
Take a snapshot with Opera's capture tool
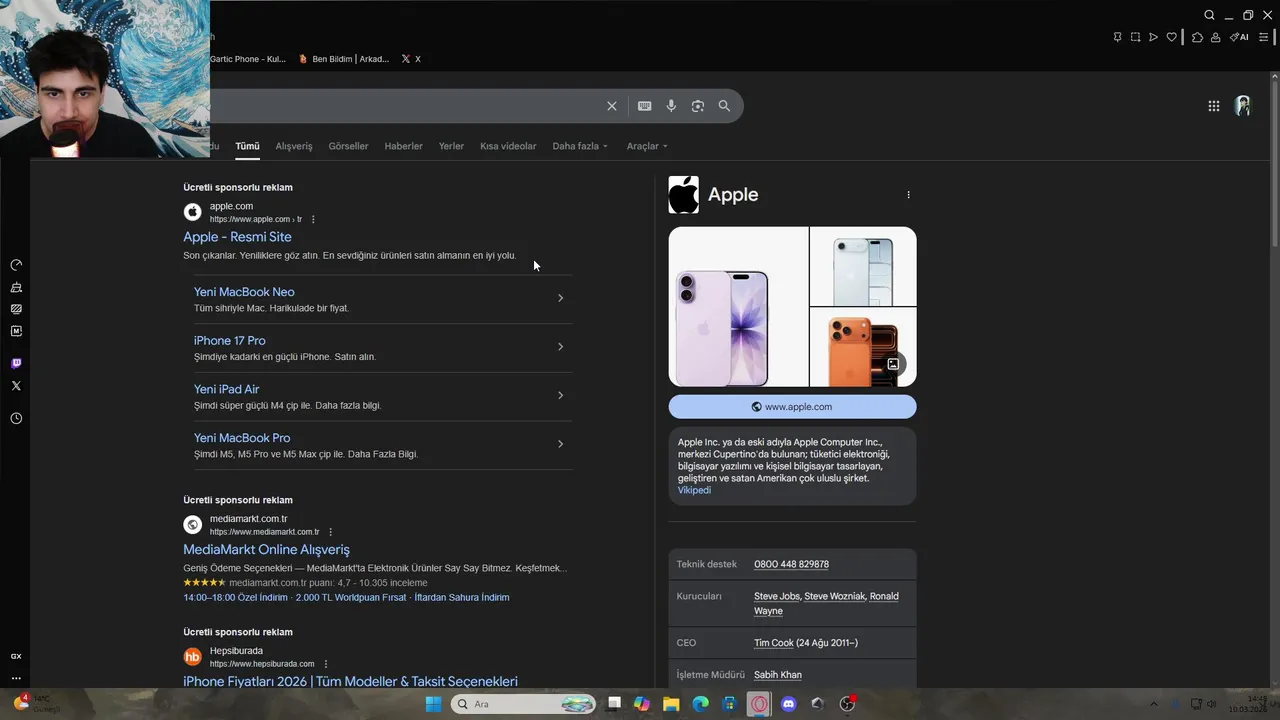tap(1135, 37)
